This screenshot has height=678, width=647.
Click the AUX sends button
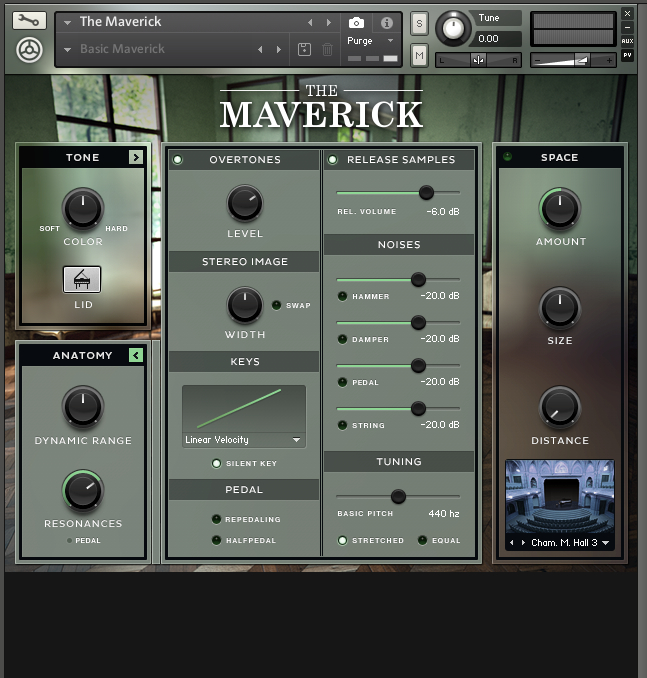(627, 41)
